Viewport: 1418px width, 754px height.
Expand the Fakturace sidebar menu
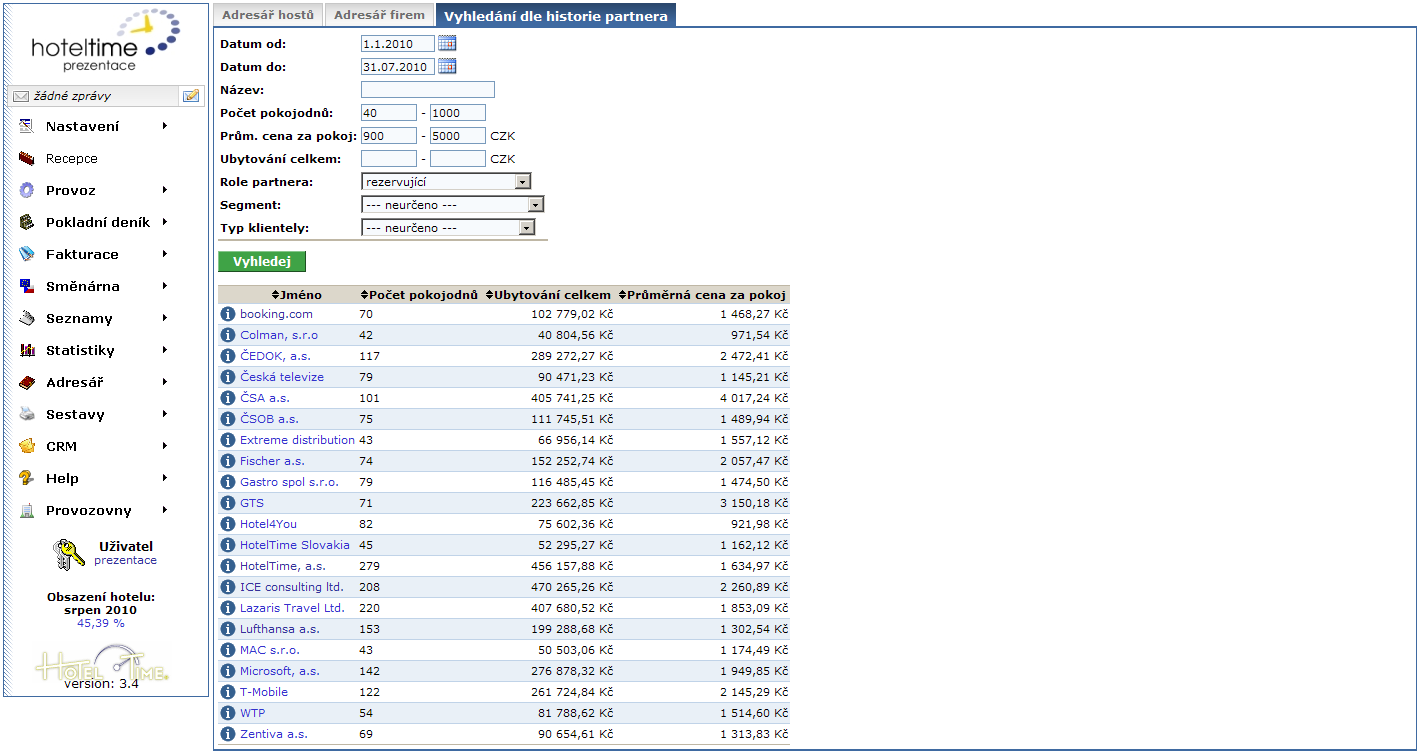[x=93, y=254]
